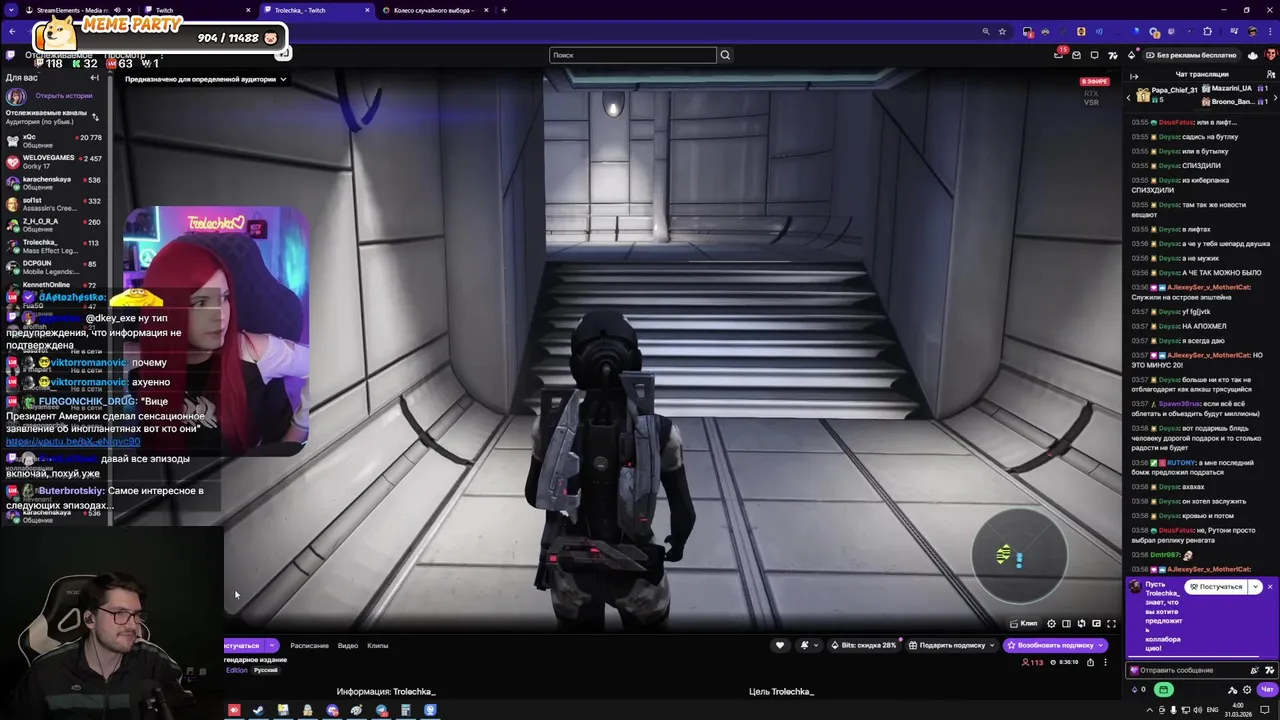Switch to Колесо случайного выбора tab
Image resolution: width=1280 pixels, height=720 pixels.
(434, 10)
